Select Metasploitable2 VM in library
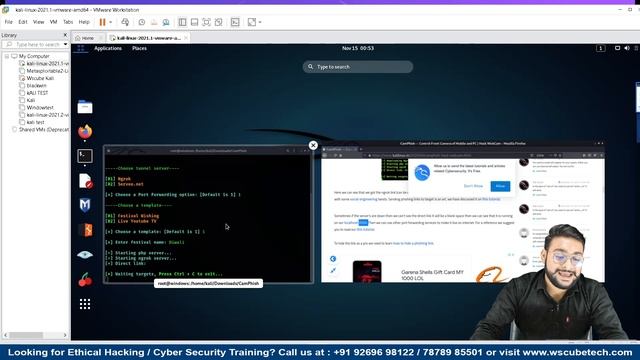The height and width of the screenshot is (360, 640). 47,71
